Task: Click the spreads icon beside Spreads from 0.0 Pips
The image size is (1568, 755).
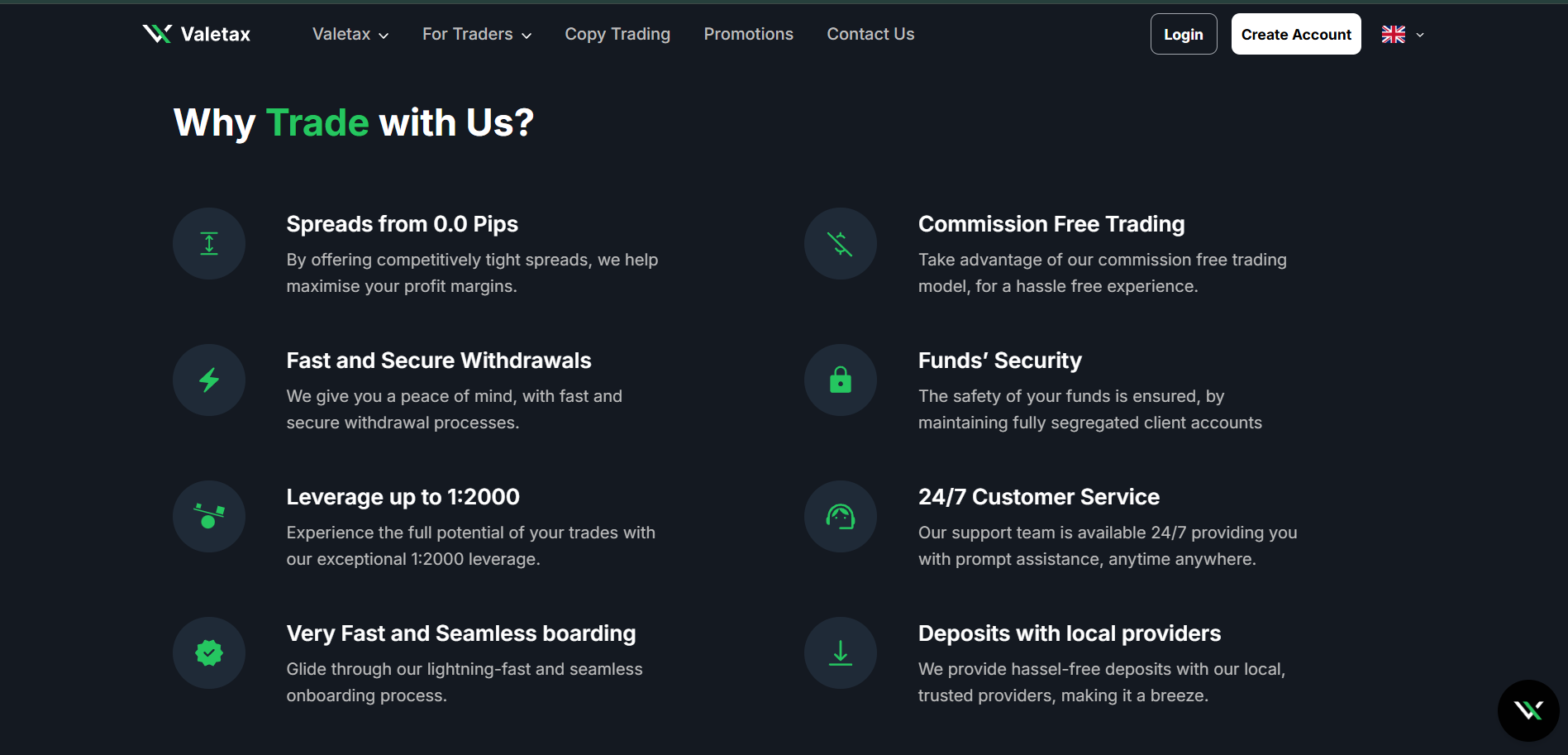Action: click(209, 243)
